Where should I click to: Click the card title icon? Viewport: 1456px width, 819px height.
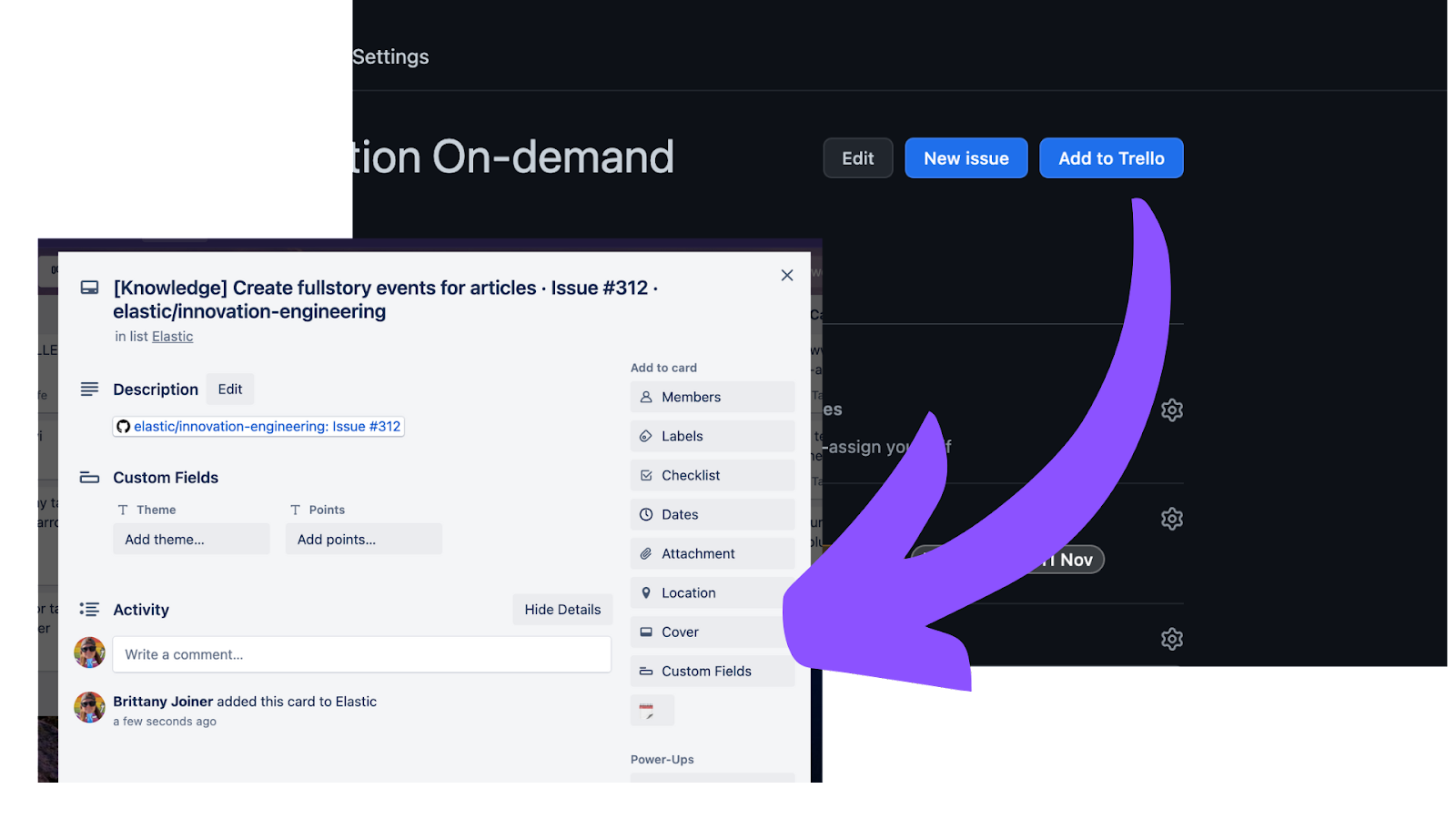(x=89, y=288)
